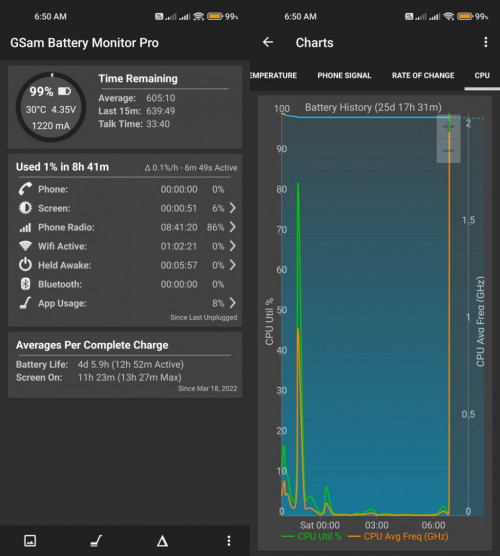This screenshot has height=556, width=500.
Task: Expand Wifi Active details chevron
Action: point(233,246)
